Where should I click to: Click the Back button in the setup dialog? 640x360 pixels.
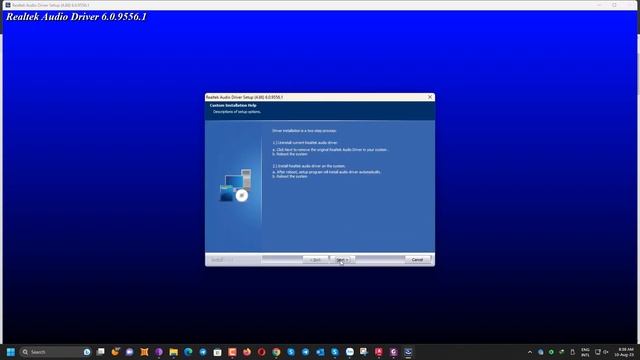pos(315,260)
